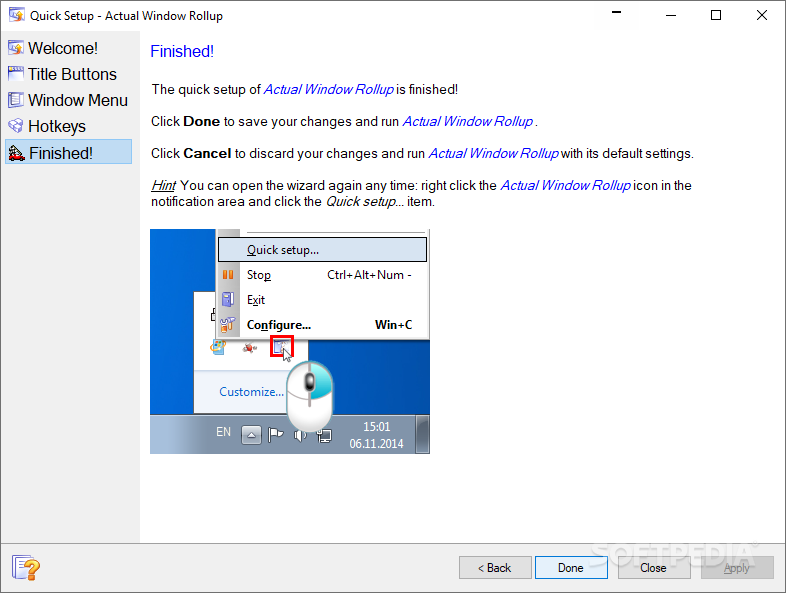Maximize the Quick Setup window
Image resolution: width=786 pixels, height=593 pixels.
[x=716, y=16]
